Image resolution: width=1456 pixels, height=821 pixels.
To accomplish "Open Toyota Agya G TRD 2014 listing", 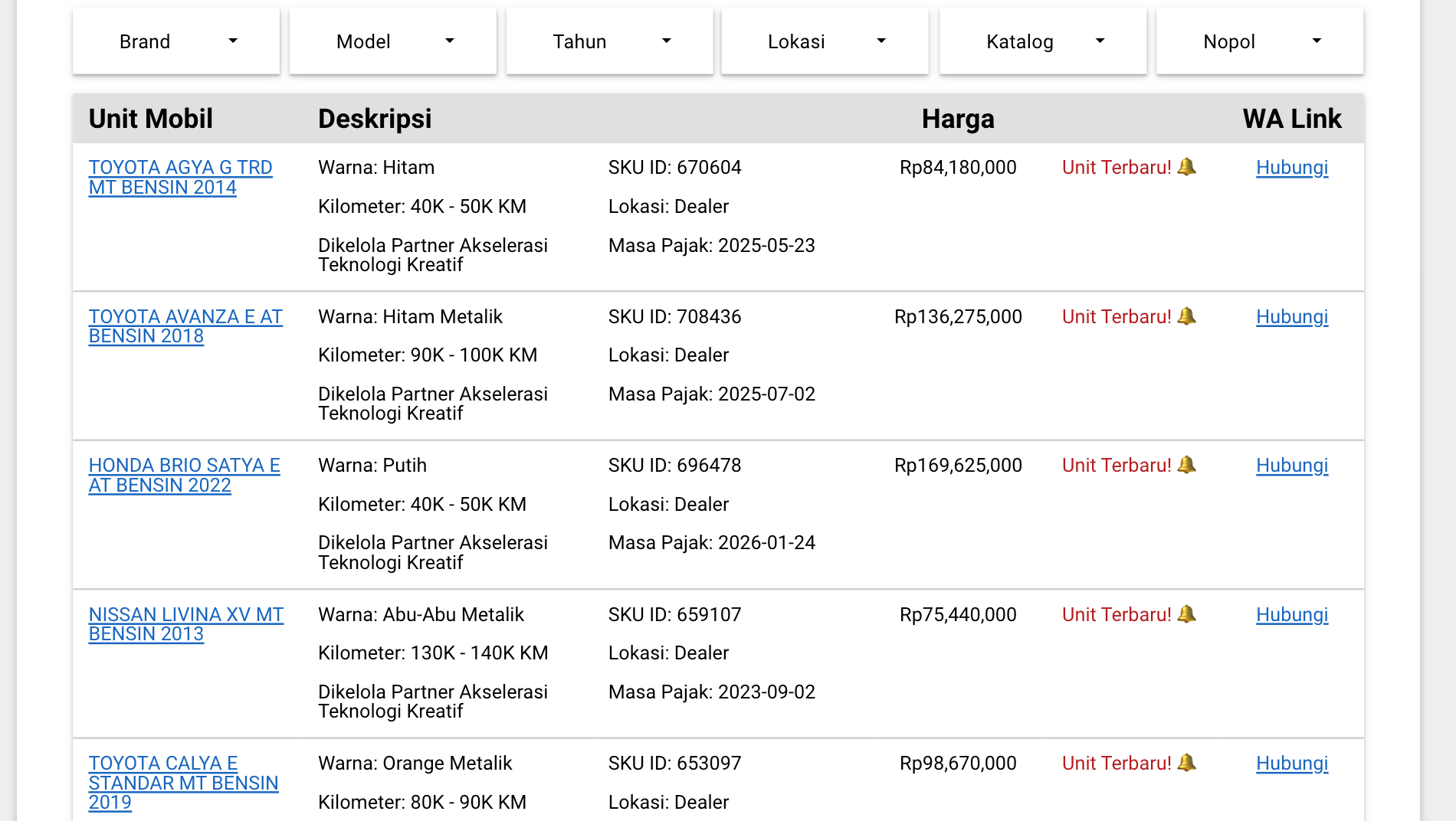I will (x=180, y=177).
